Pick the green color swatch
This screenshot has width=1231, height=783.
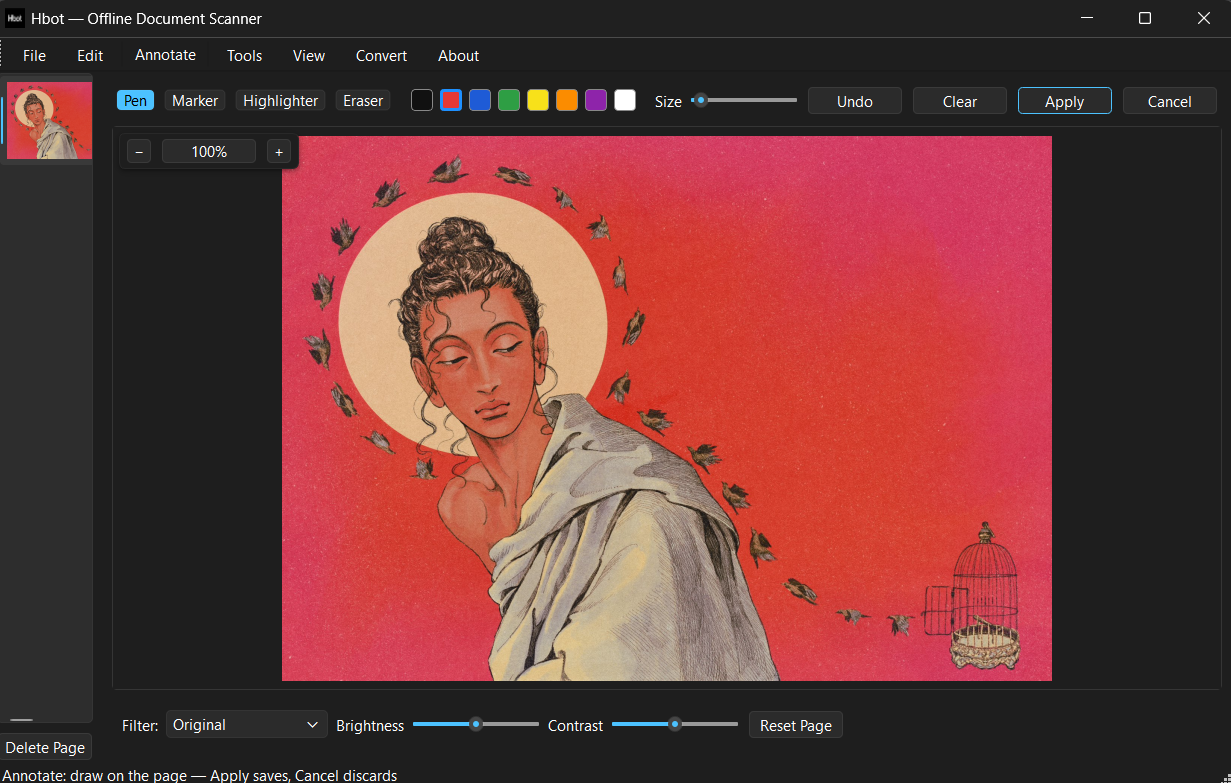(x=509, y=100)
